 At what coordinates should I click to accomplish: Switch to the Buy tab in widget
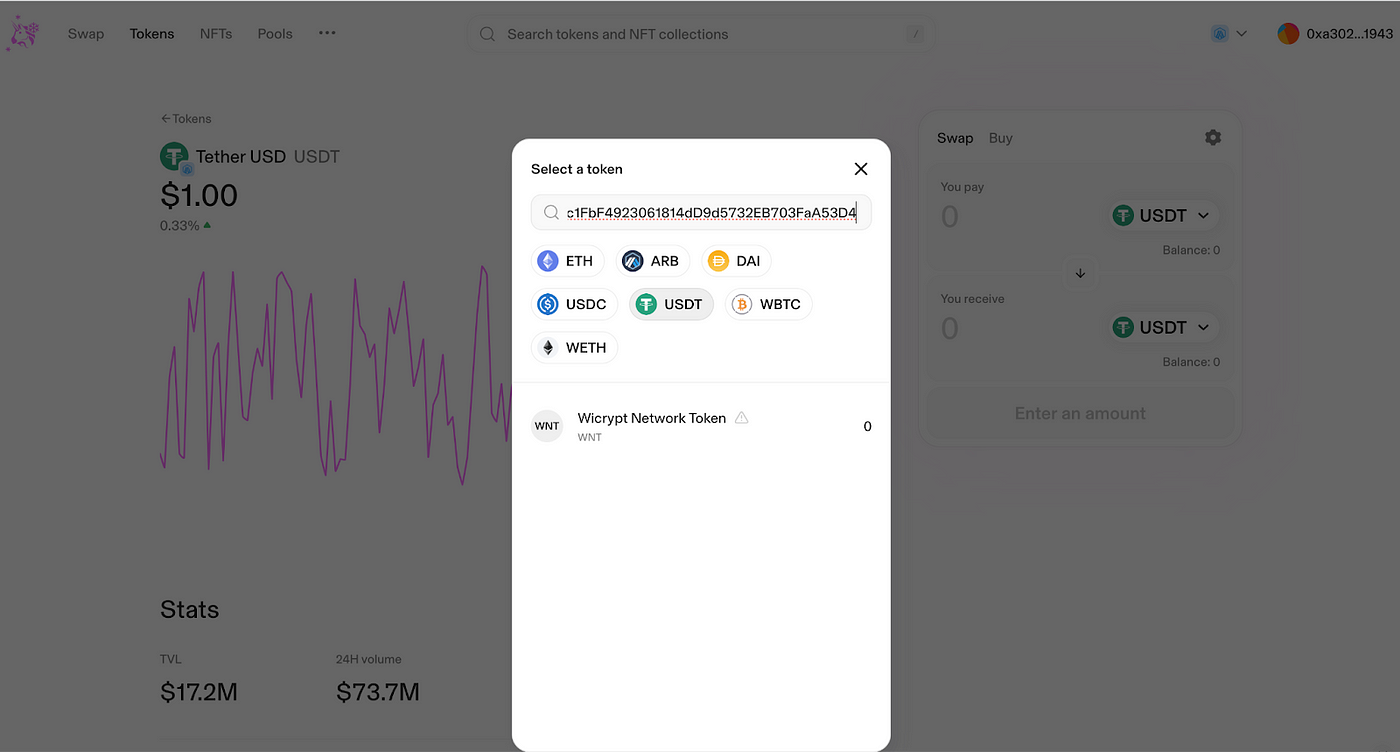(x=1001, y=138)
